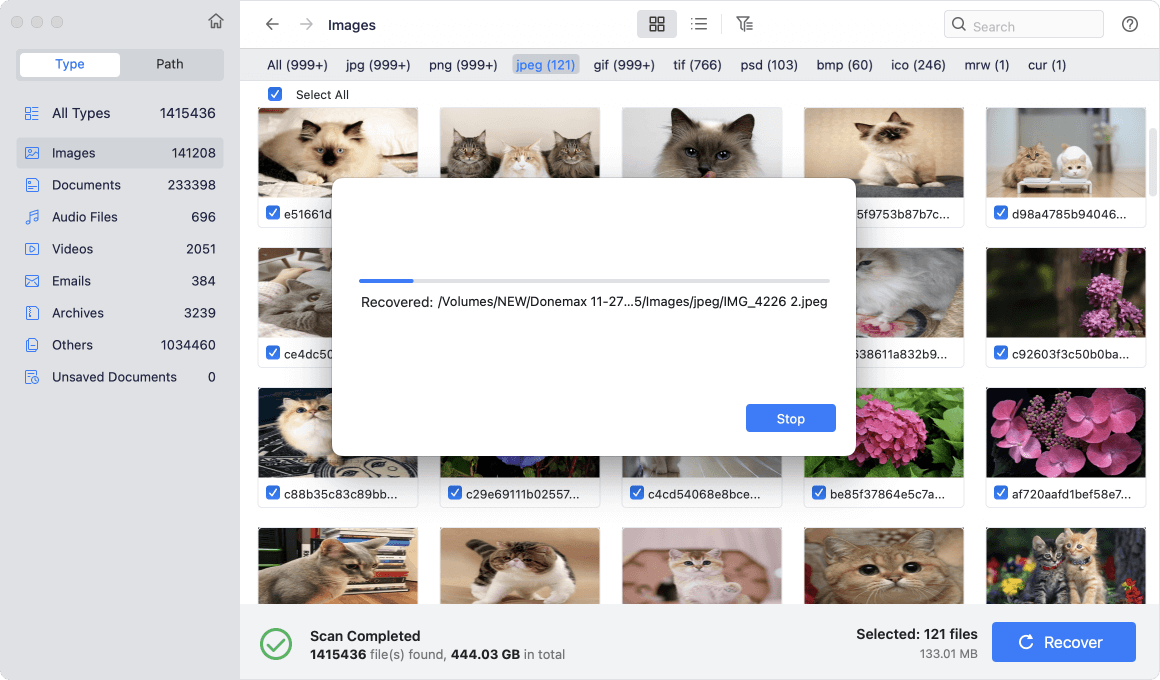This screenshot has width=1160, height=680.
Task: Stop the recovery process
Action: click(x=790, y=419)
